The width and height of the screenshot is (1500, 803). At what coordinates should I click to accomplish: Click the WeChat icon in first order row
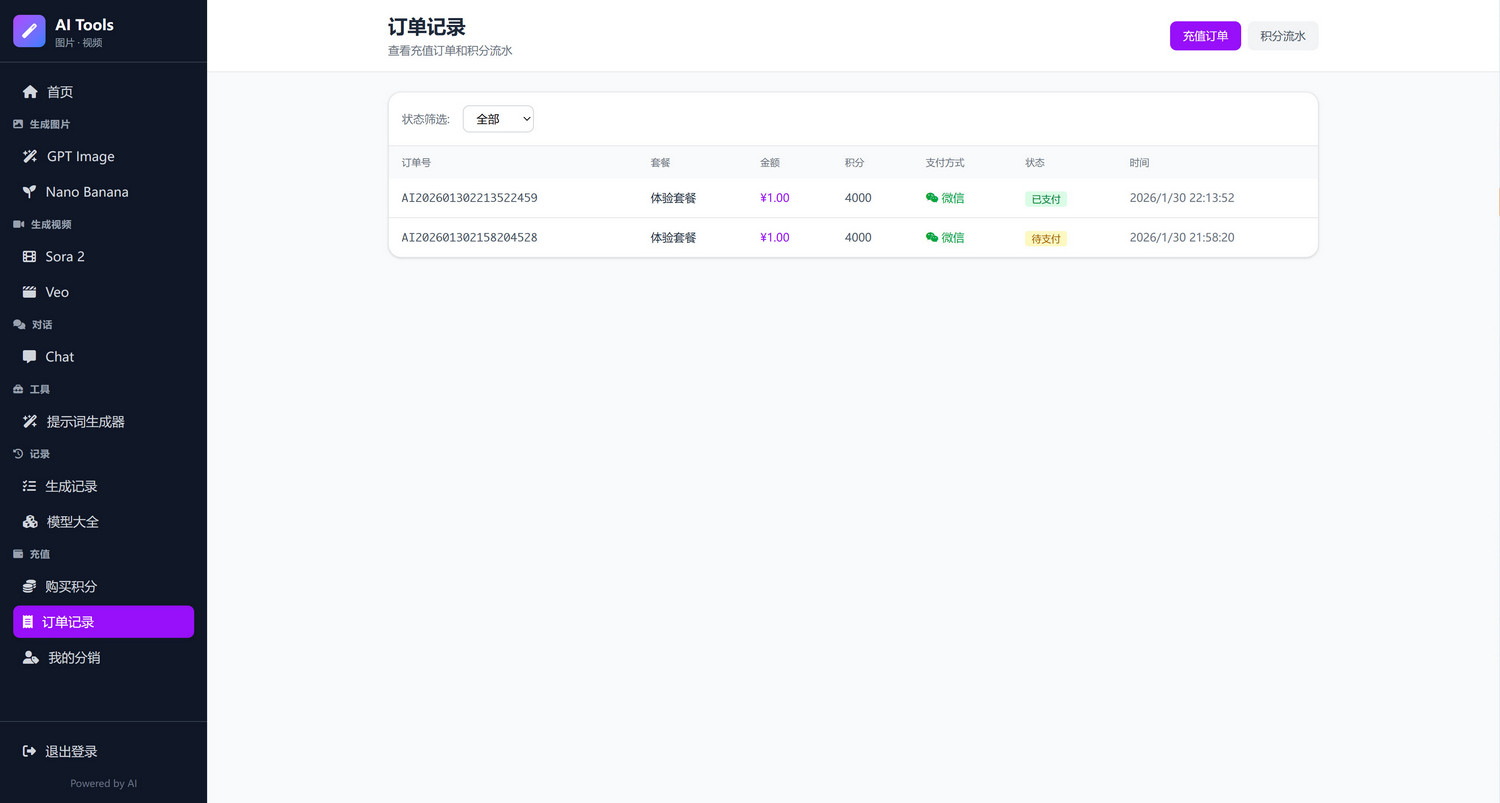point(932,198)
